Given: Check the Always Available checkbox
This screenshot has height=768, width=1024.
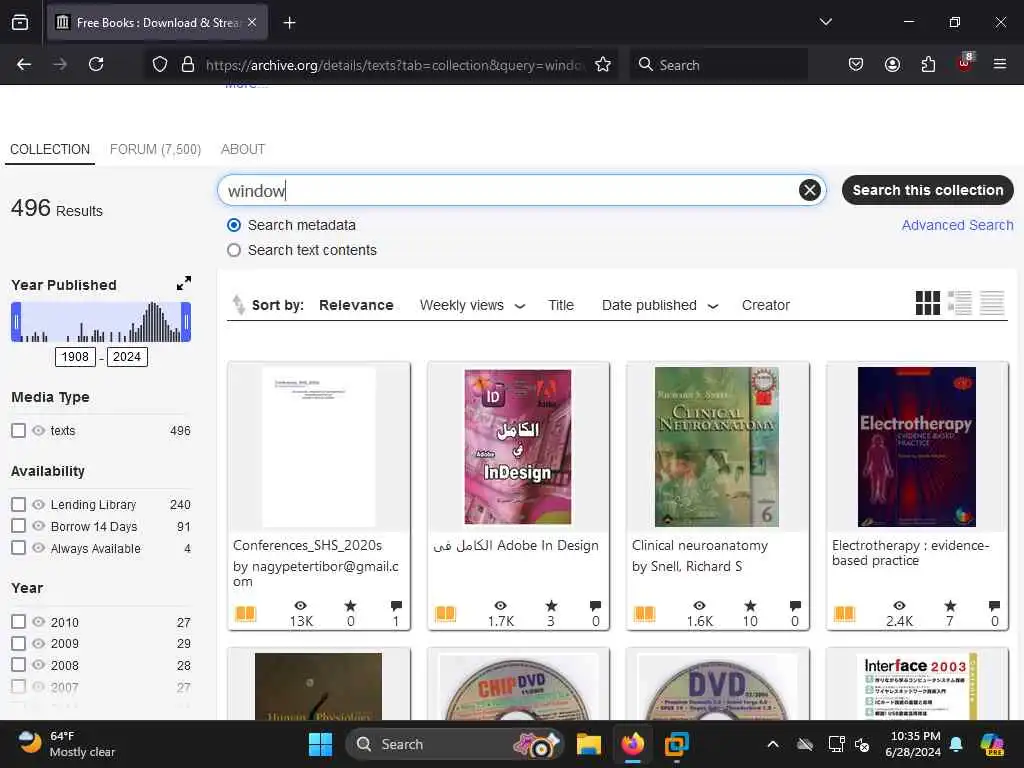Looking at the screenshot, I should [18, 548].
